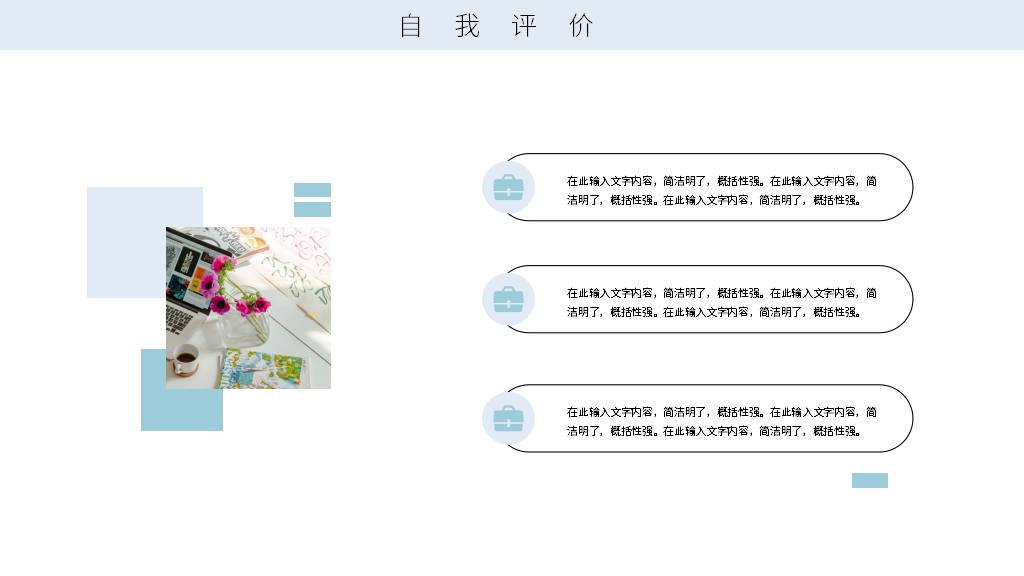Select the small blue rectangle at bottom right
1024x576 pixels.
point(869,480)
